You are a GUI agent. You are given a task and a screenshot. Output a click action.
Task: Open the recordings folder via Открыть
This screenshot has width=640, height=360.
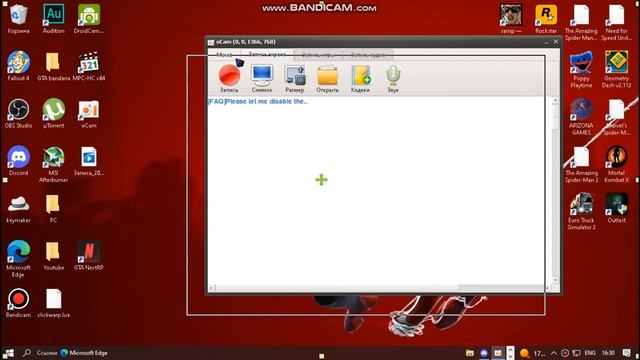click(x=327, y=79)
